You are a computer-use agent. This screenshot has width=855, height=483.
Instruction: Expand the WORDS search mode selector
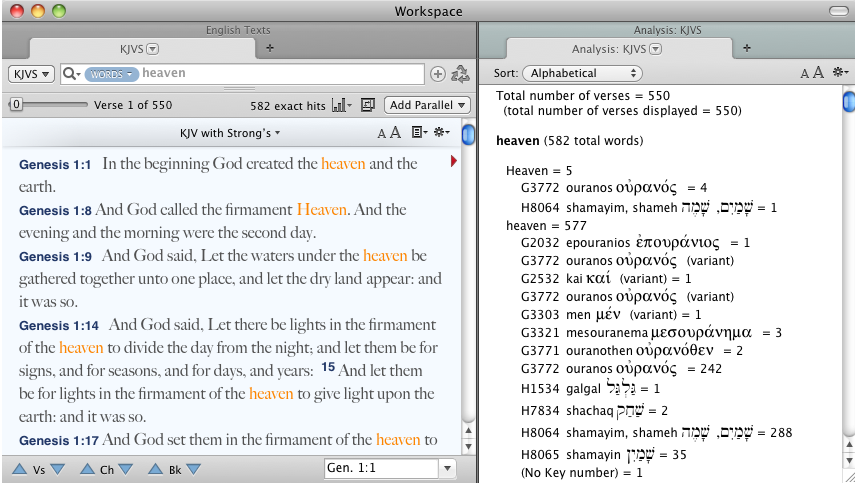pyautogui.click(x=111, y=74)
